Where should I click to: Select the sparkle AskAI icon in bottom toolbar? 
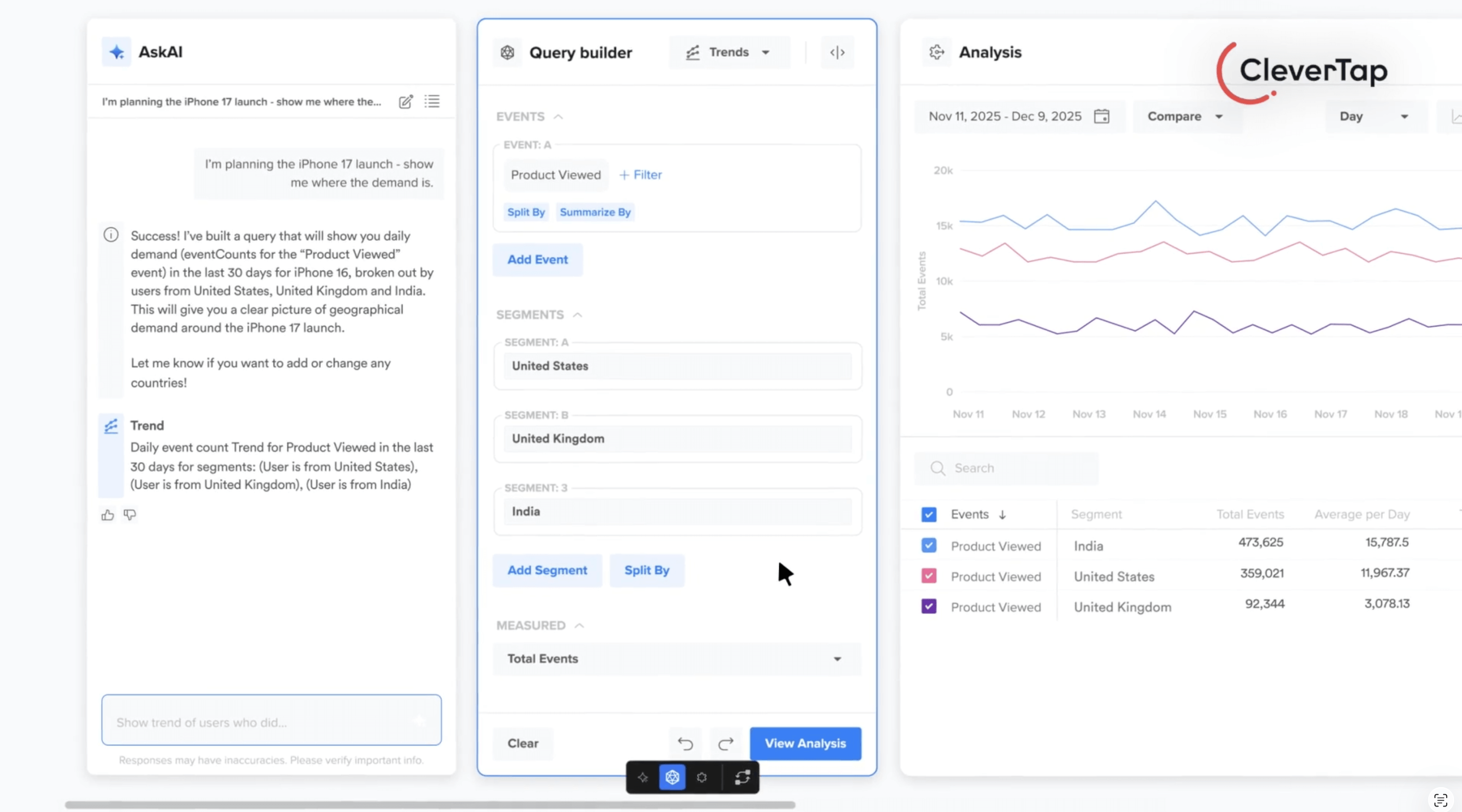point(643,777)
